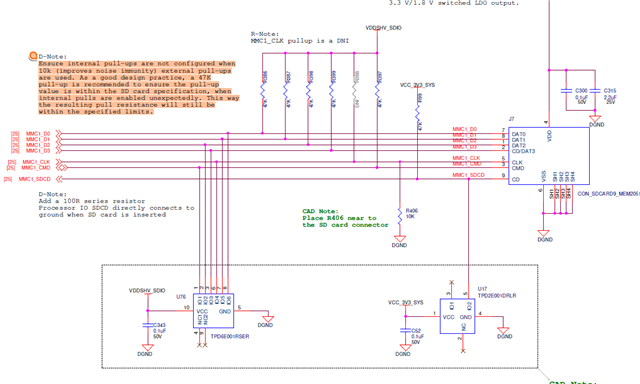Click the highlighted orange D-Note pull-up text

pos(139,87)
